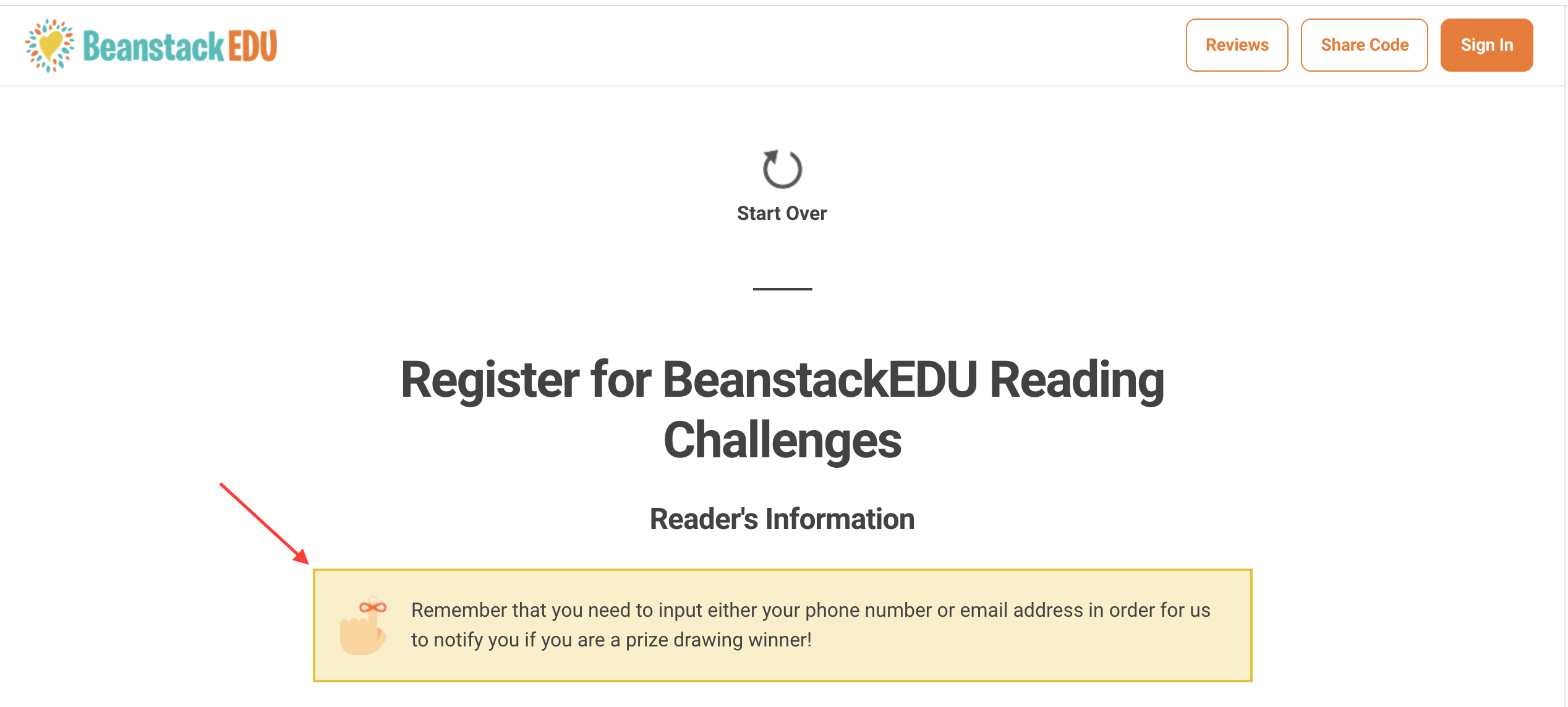
Task: Click the short divider line below Start Over
Action: [x=782, y=289]
